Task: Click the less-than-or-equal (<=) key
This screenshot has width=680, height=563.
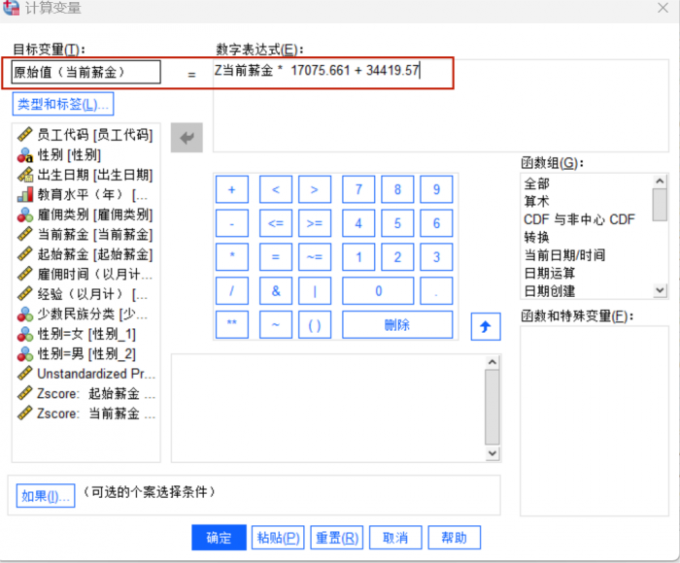Action: coord(276,223)
